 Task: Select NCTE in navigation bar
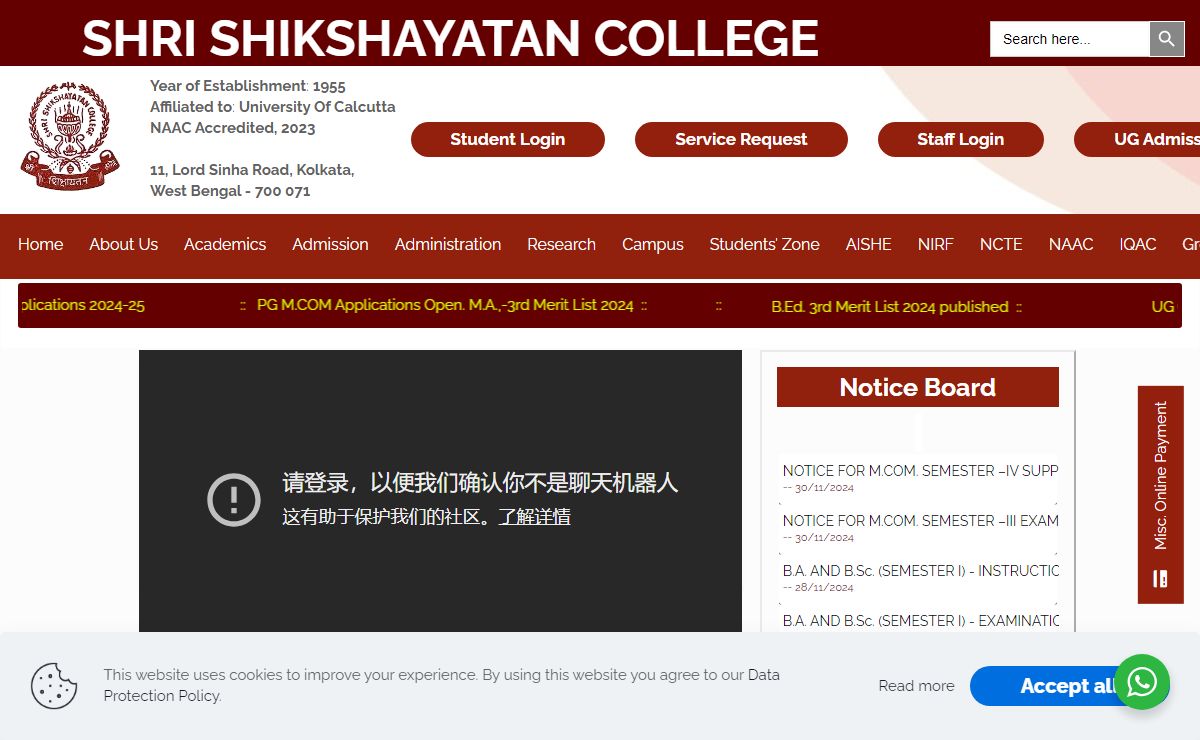click(x=1001, y=244)
